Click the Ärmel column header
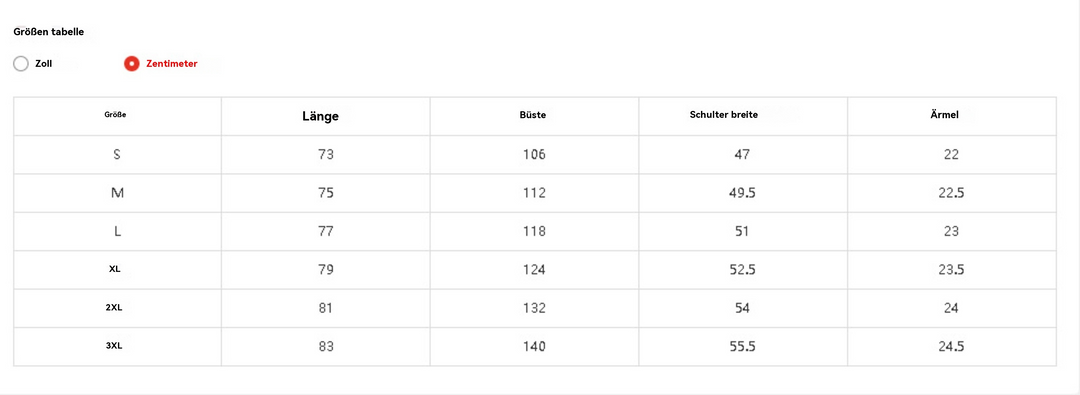The image size is (1080, 395). click(x=950, y=115)
